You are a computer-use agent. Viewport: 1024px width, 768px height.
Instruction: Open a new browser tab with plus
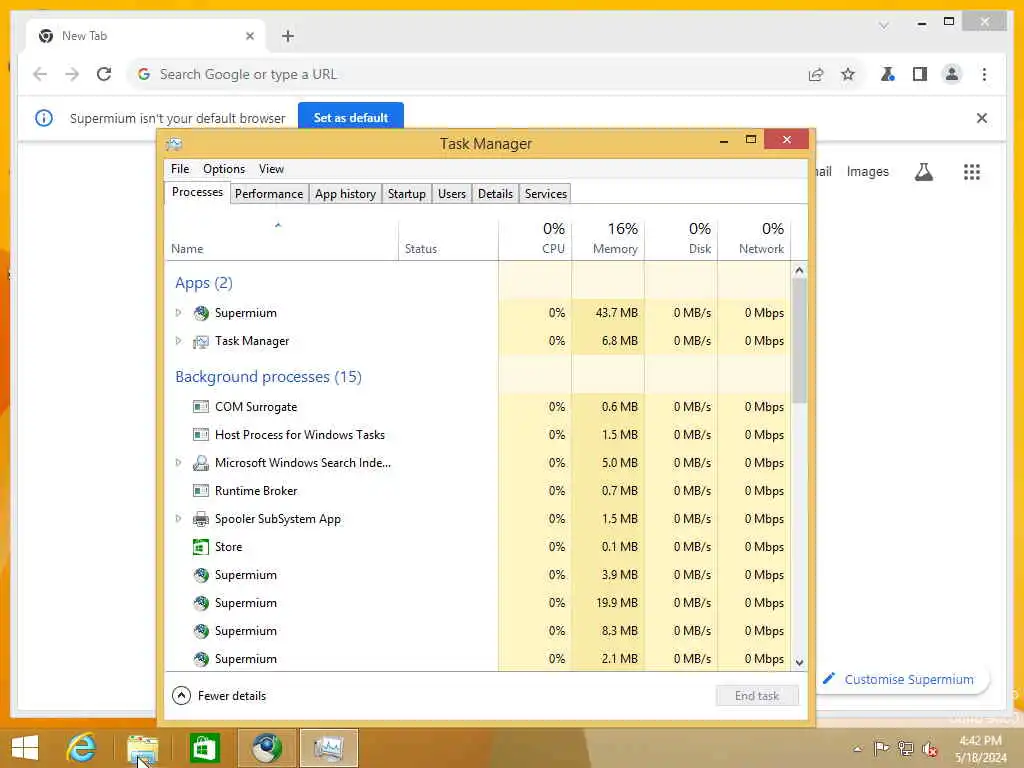pos(288,36)
